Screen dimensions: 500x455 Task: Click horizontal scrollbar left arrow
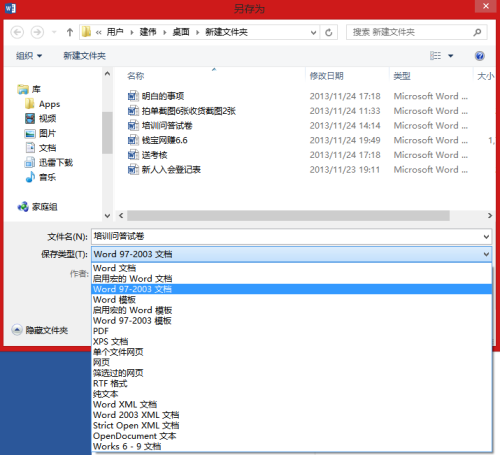121,216
